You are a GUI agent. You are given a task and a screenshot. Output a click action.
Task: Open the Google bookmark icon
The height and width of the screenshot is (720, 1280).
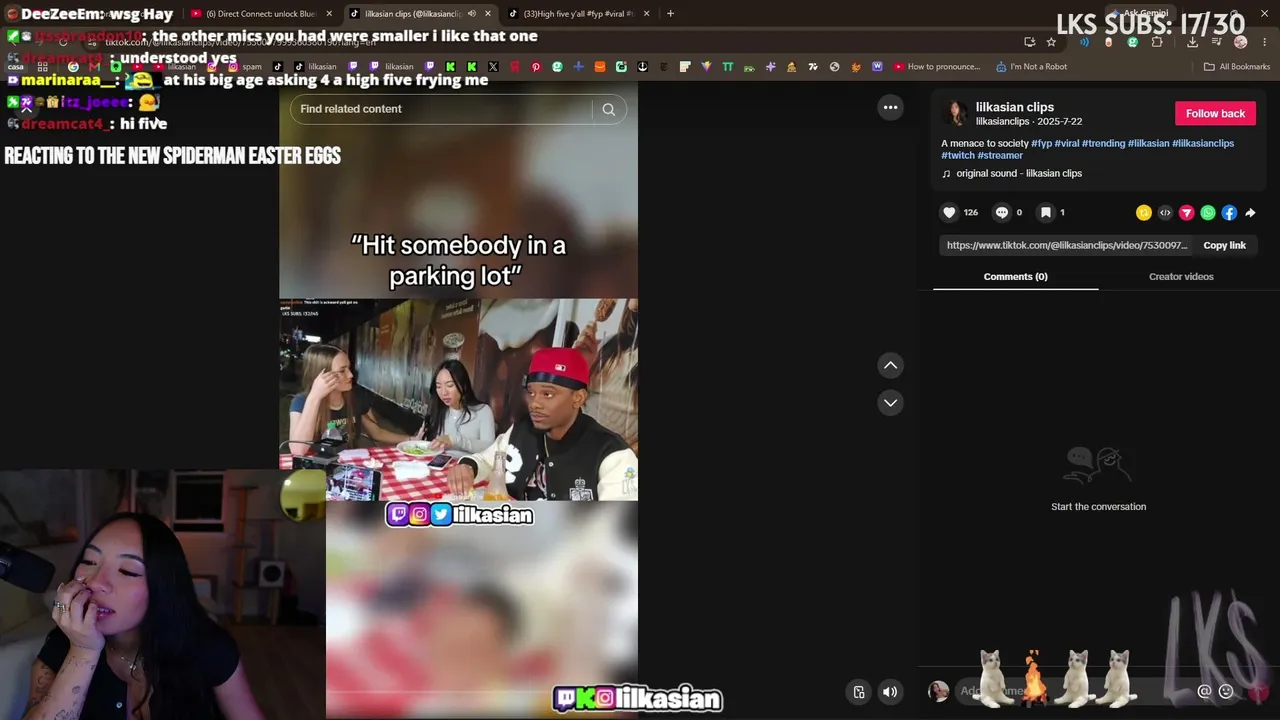pyautogui.click(x=73, y=67)
